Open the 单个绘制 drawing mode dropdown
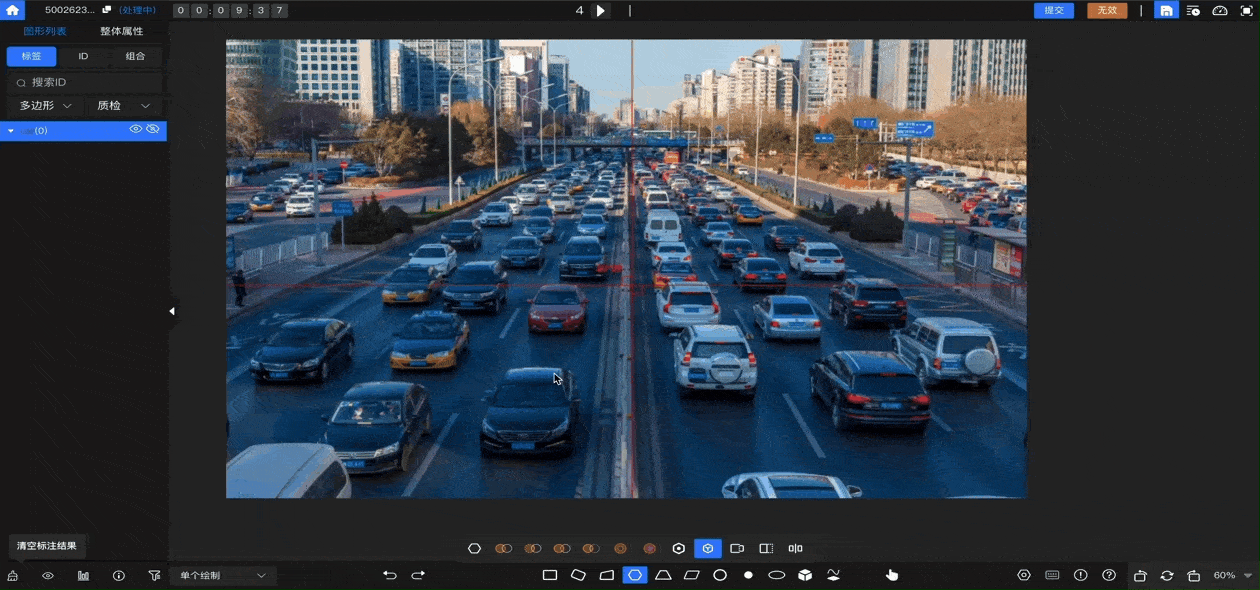Screen dimensions: 1260x590 [222, 576]
